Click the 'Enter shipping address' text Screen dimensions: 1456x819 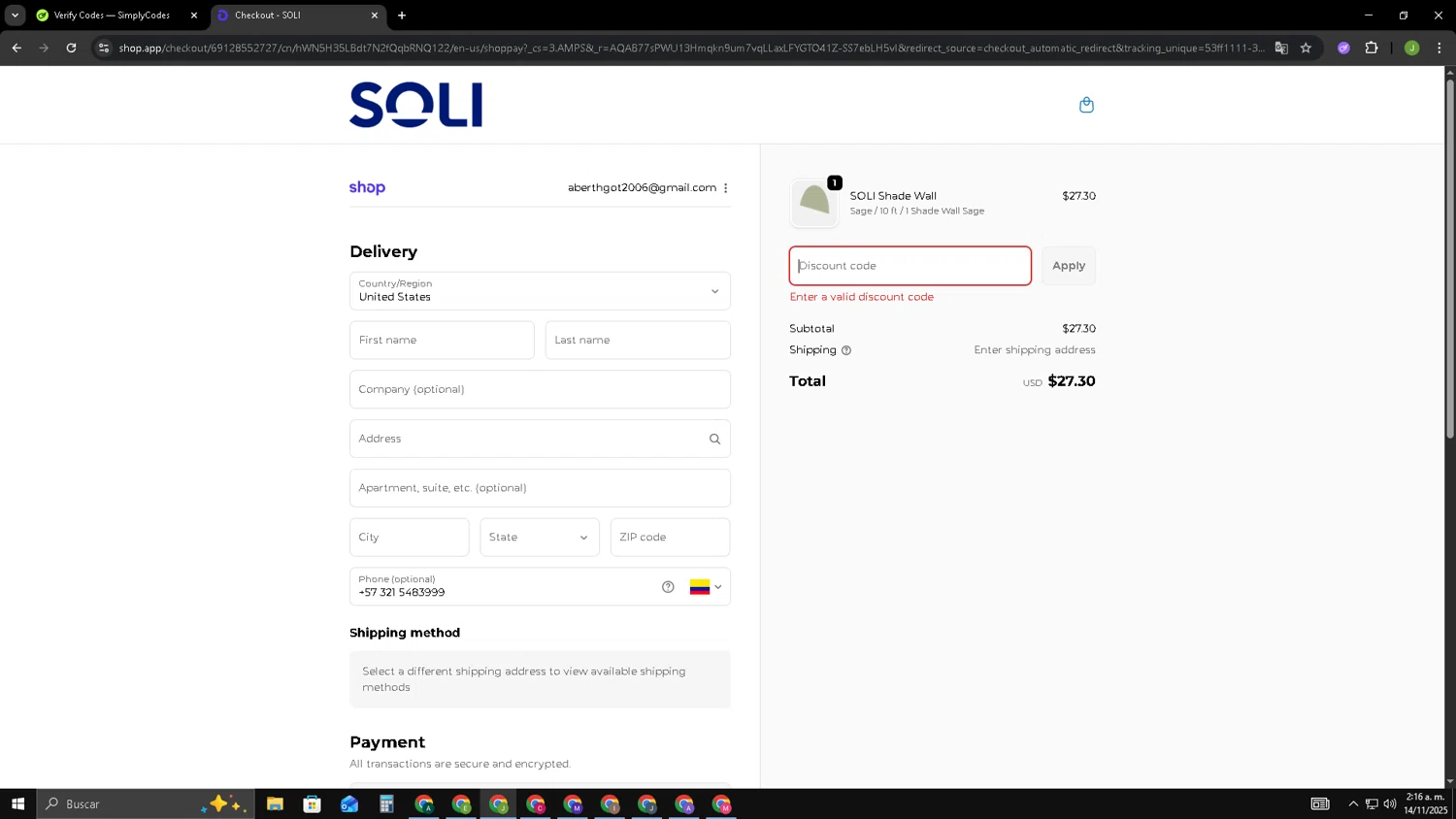1035,350
